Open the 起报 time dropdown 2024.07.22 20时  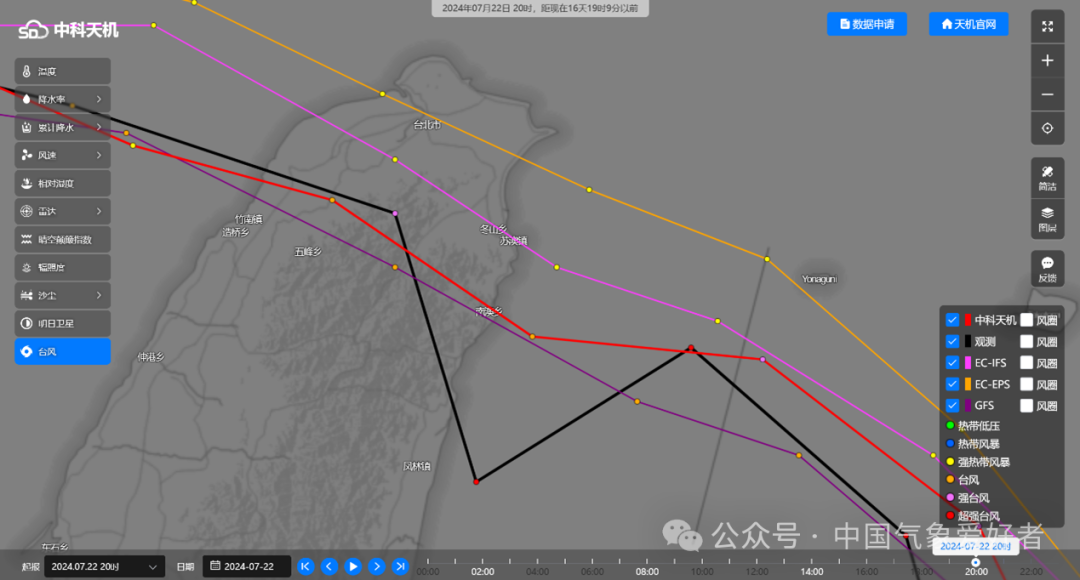coord(104,566)
